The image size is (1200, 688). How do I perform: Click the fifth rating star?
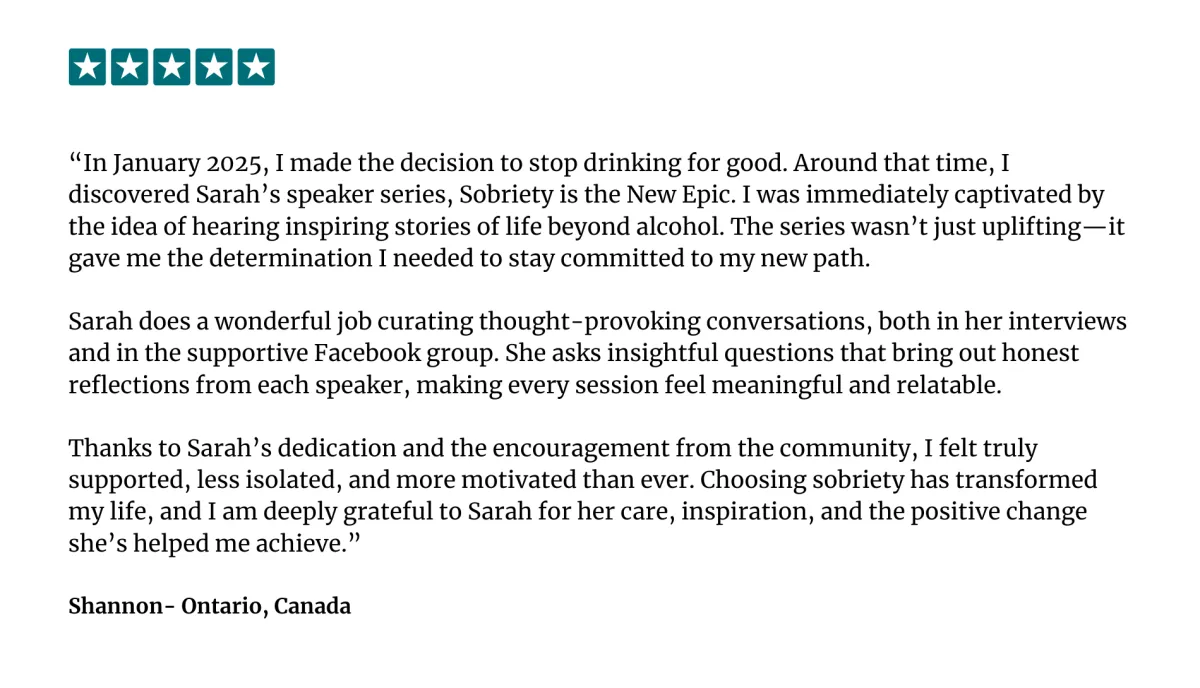[x=256, y=67]
